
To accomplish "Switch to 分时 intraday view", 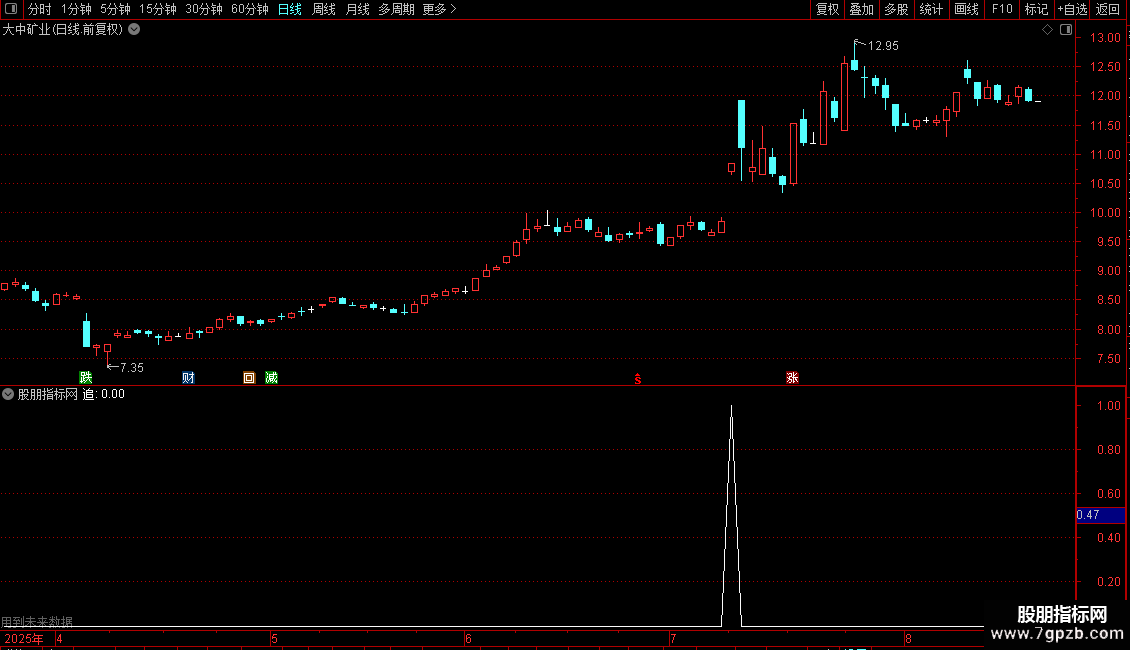I will tap(40, 9).
